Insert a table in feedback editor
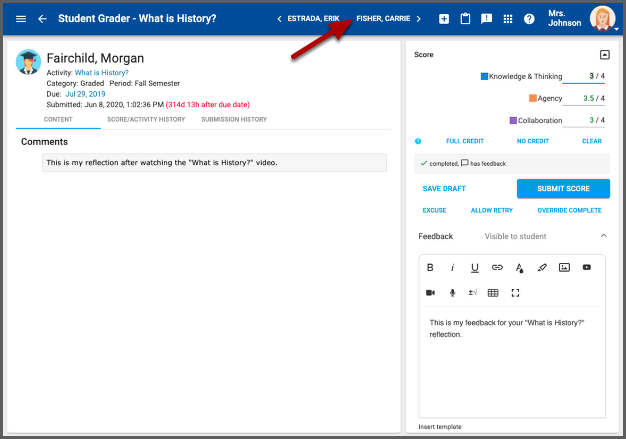The width and height of the screenshot is (626, 439). (493, 293)
